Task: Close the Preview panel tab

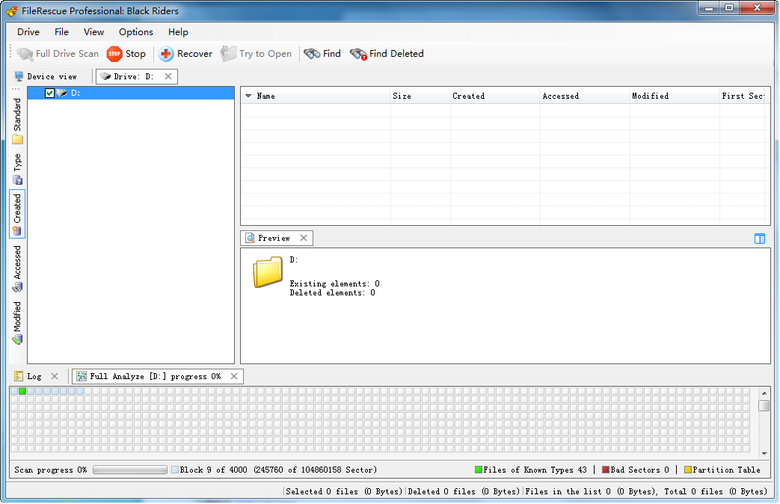Action: click(304, 238)
